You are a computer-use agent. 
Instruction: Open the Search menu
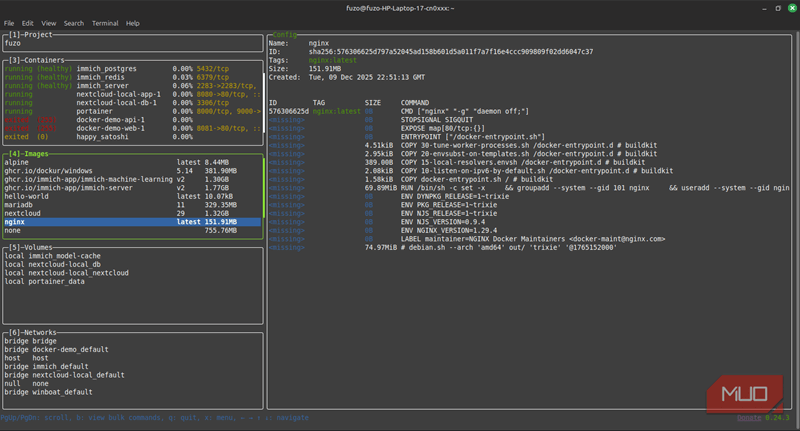click(x=73, y=23)
